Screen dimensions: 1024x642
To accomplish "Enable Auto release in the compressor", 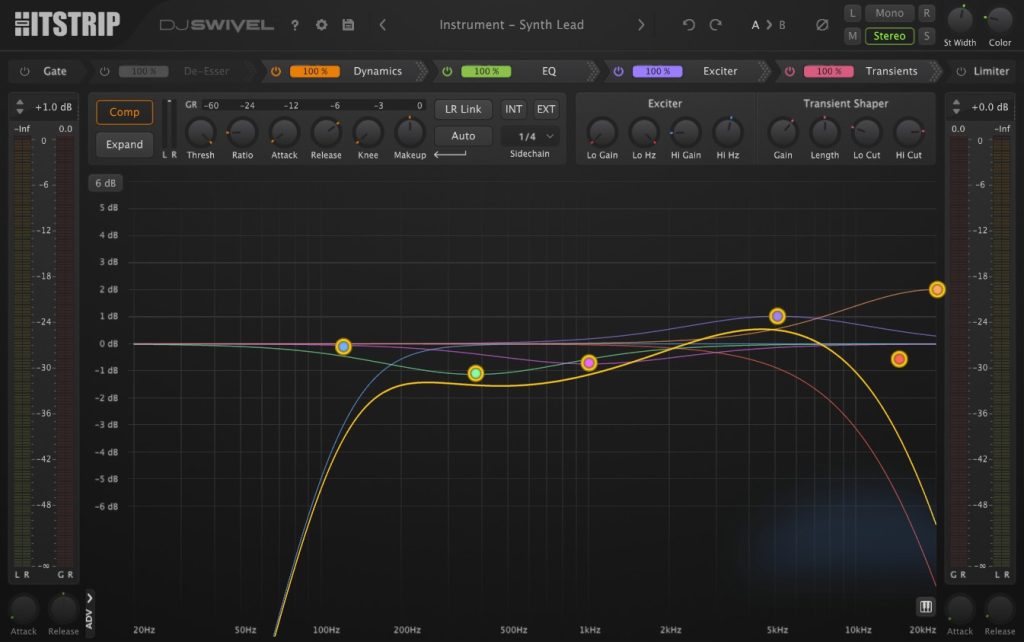I will point(463,135).
